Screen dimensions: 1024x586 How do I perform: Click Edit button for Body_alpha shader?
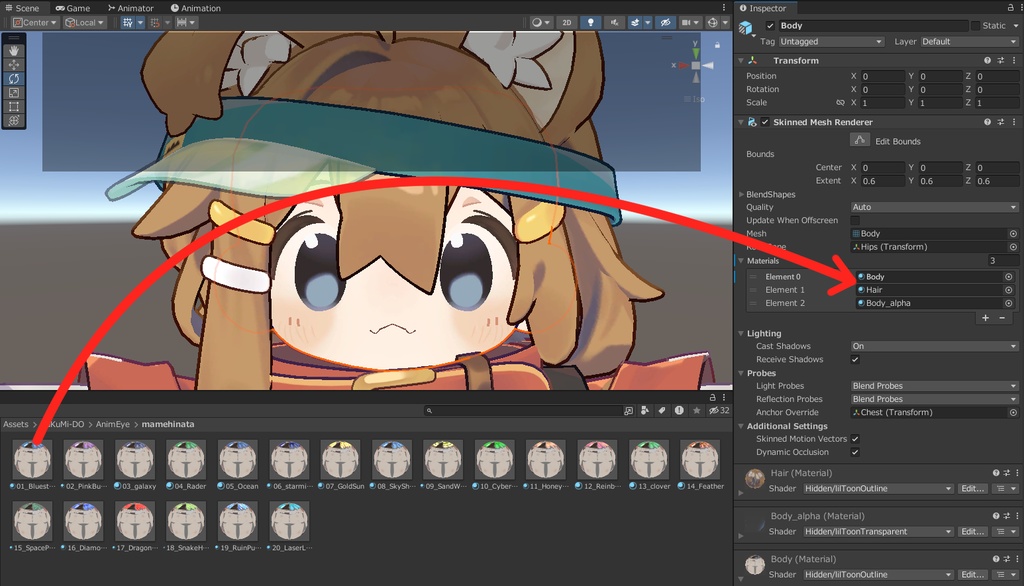point(972,532)
